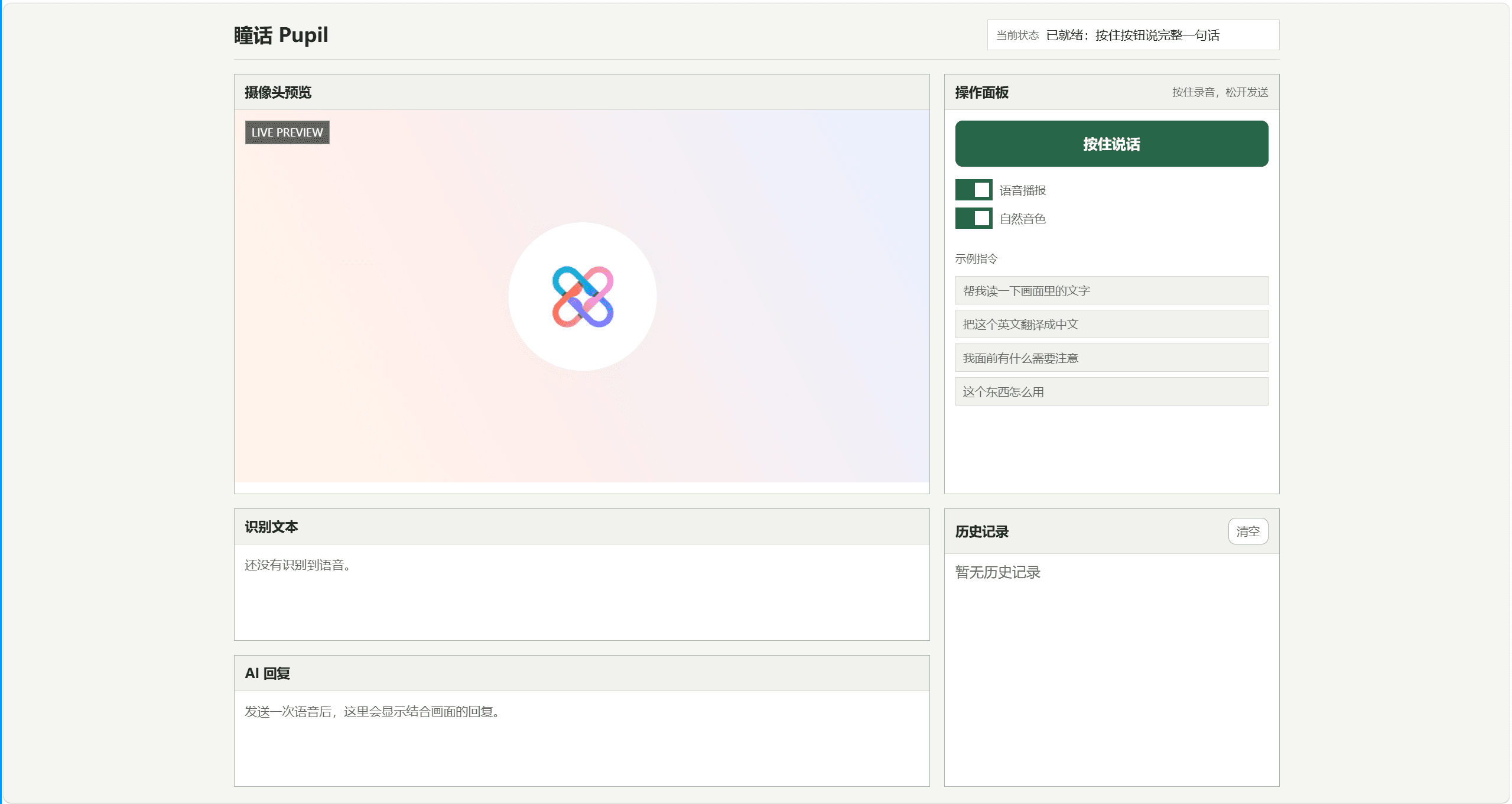This screenshot has width=1512, height=804.
Task: Click the 瞳话 Pupil title
Action: click(281, 35)
